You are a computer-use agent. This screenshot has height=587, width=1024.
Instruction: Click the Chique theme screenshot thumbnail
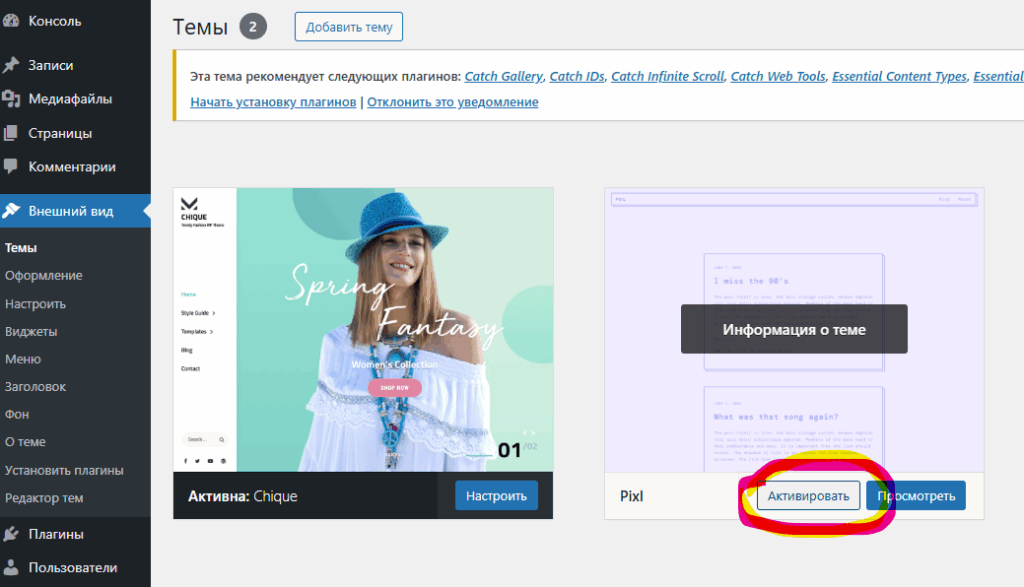pos(363,329)
